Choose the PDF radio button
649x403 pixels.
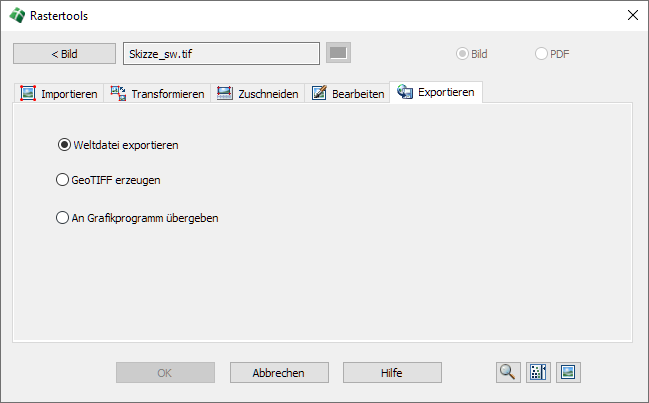click(x=542, y=54)
